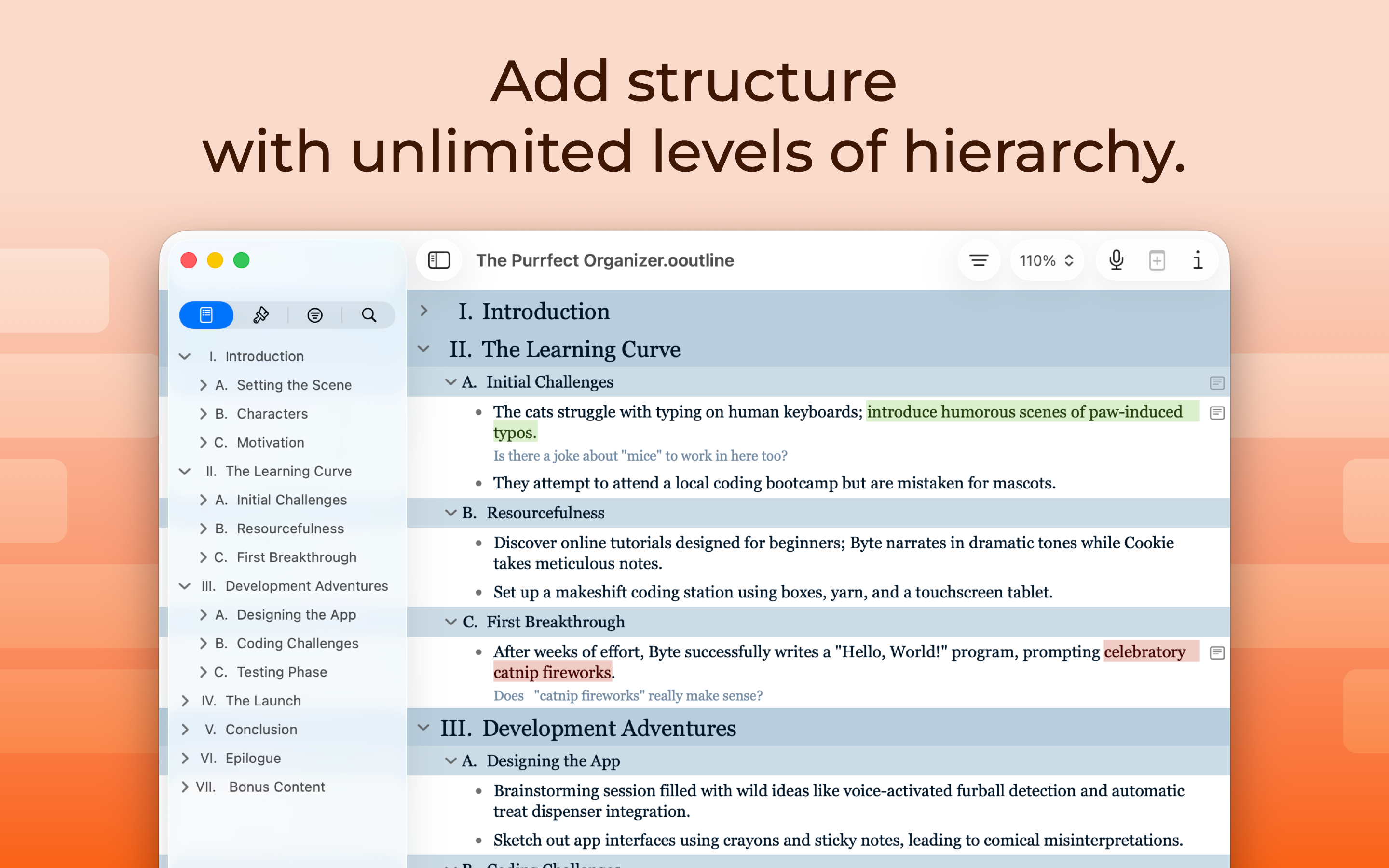
Task: Switch to the sidebar filter tab
Action: click(x=314, y=314)
